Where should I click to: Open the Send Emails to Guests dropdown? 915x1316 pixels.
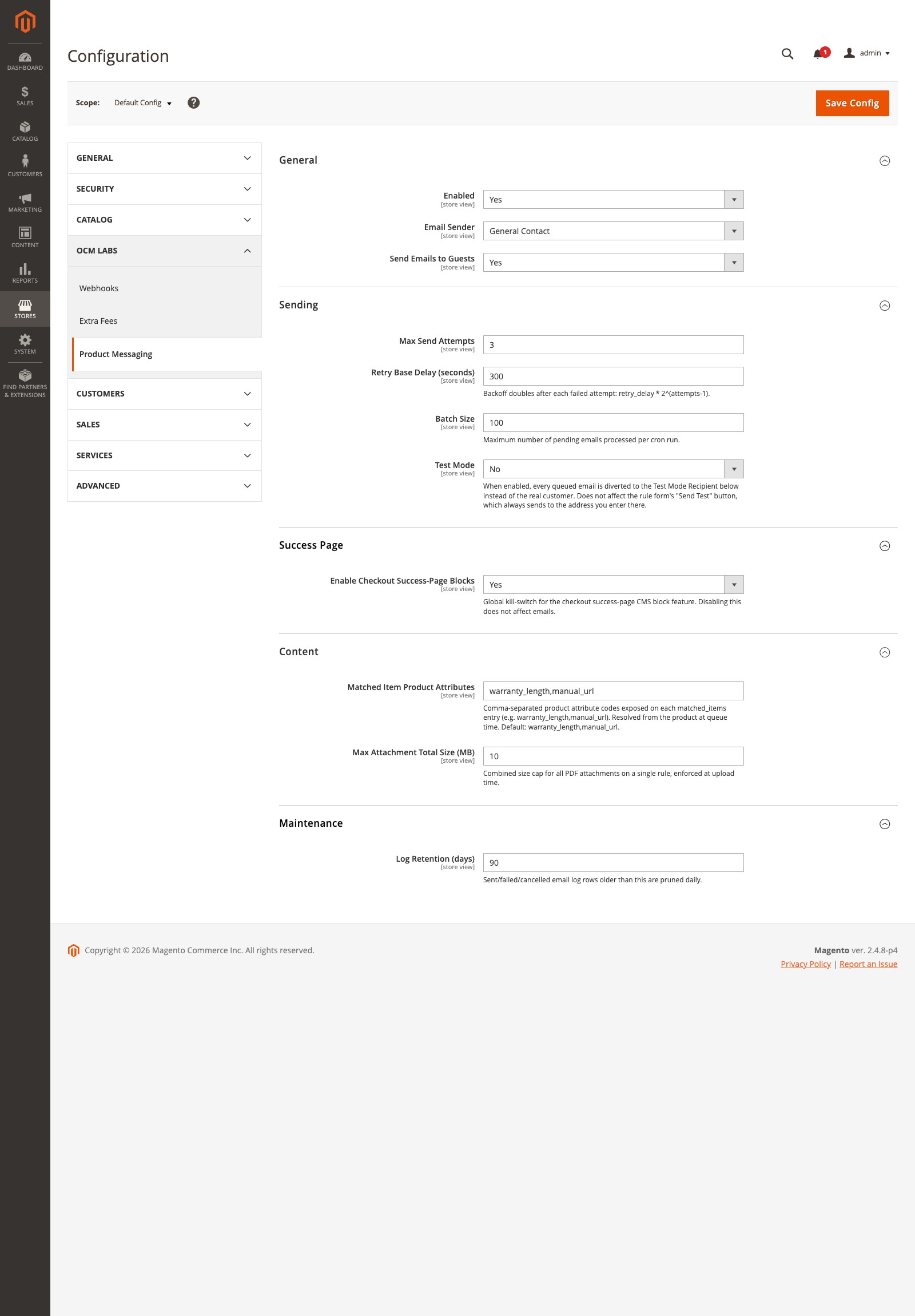pos(613,263)
